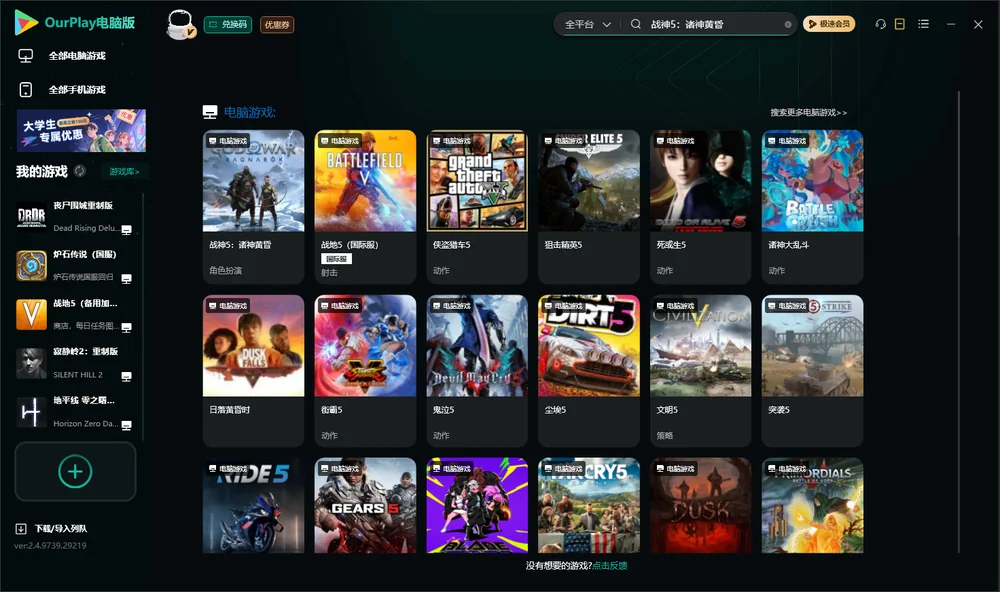
Task: Click the 策略 genre label under 文明5
Action: [665, 435]
